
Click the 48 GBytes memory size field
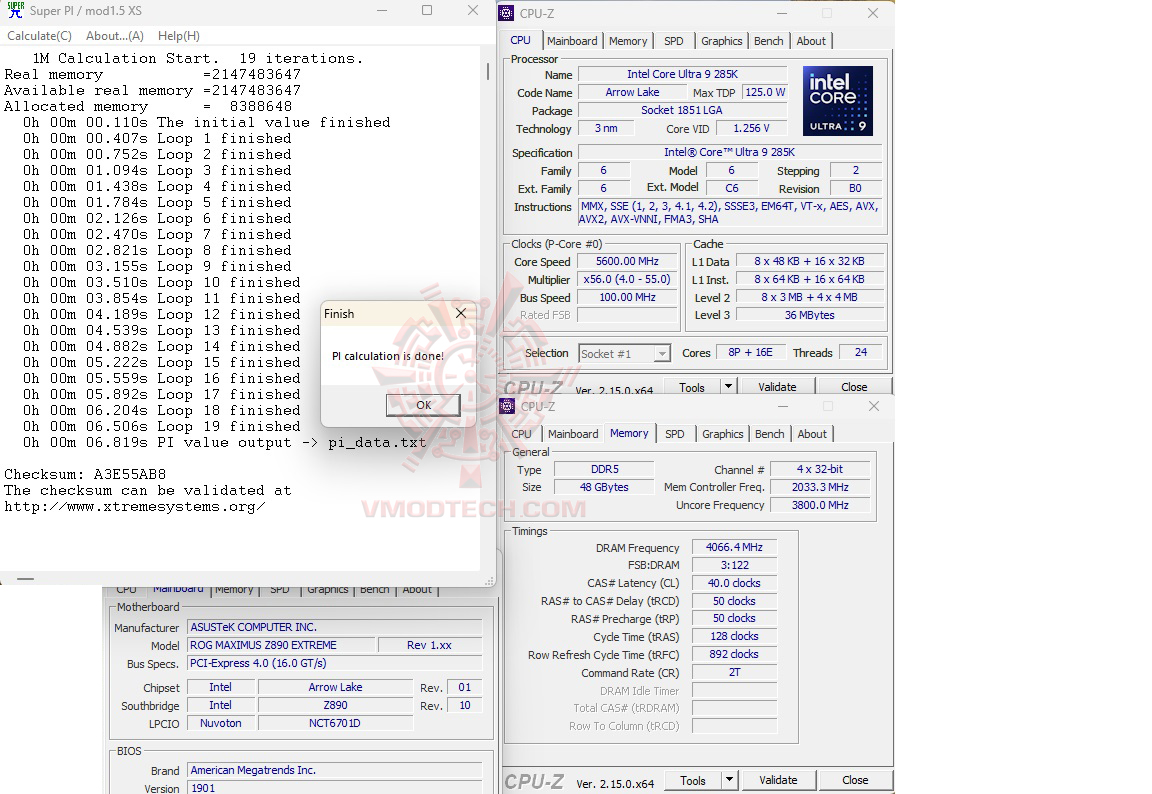[604, 487]
